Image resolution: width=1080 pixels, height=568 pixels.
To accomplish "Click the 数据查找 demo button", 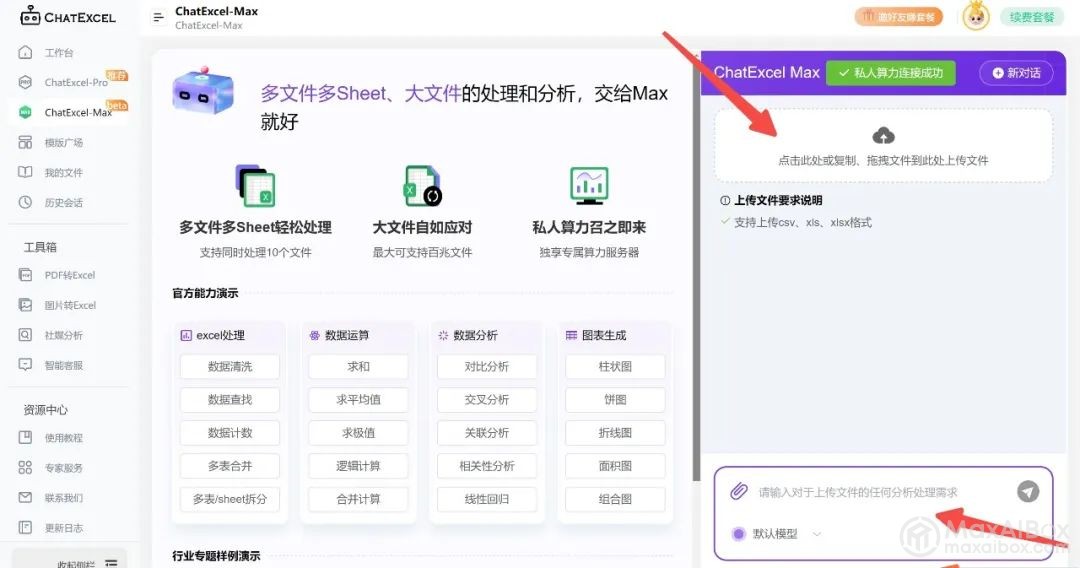I will (x=230, y=400).
